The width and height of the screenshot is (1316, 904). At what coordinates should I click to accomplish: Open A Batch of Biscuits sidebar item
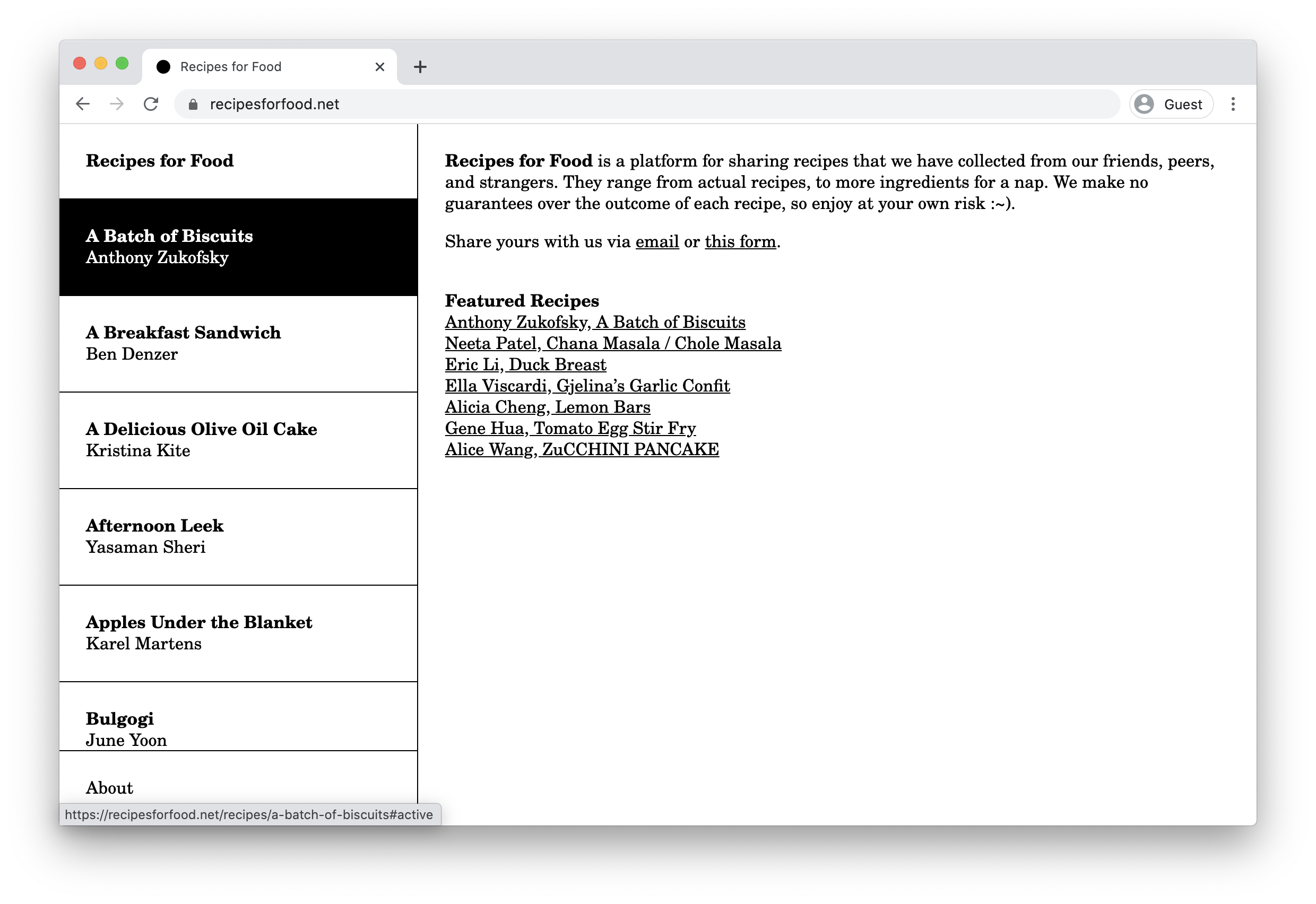tap(238, 247)
